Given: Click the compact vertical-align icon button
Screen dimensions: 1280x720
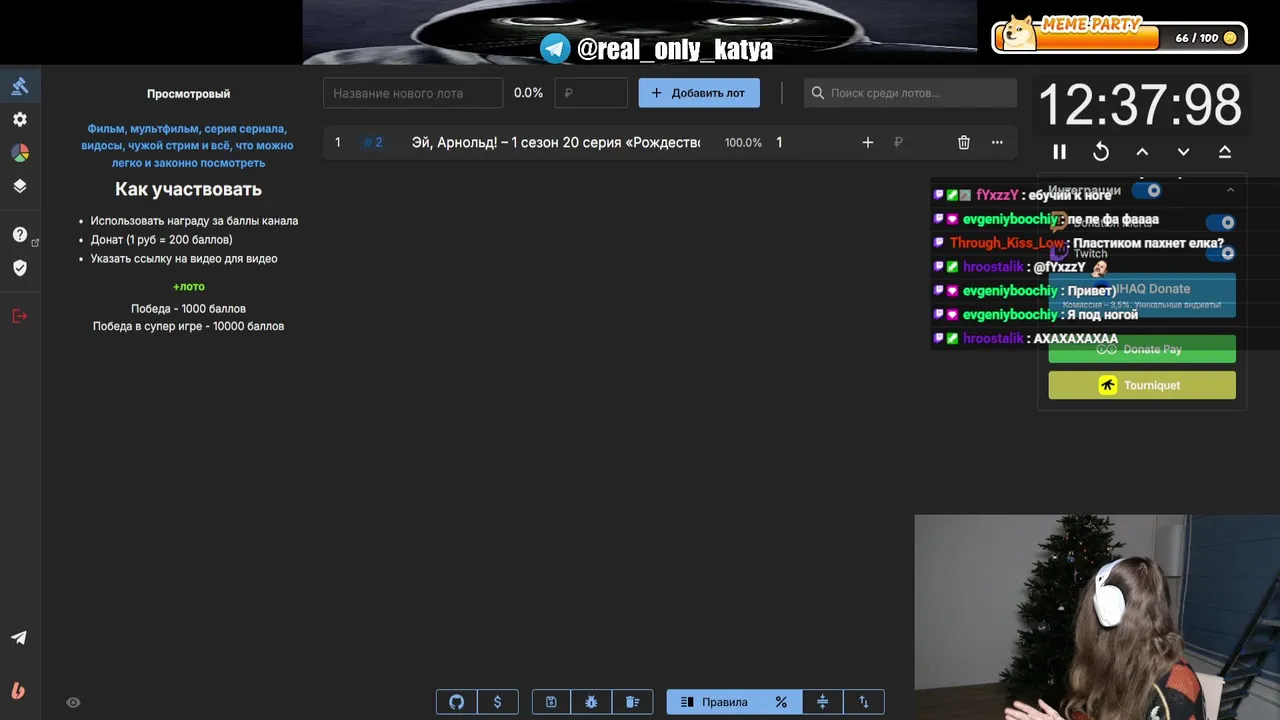Looking at the screenshot, I should pos(823,702).
